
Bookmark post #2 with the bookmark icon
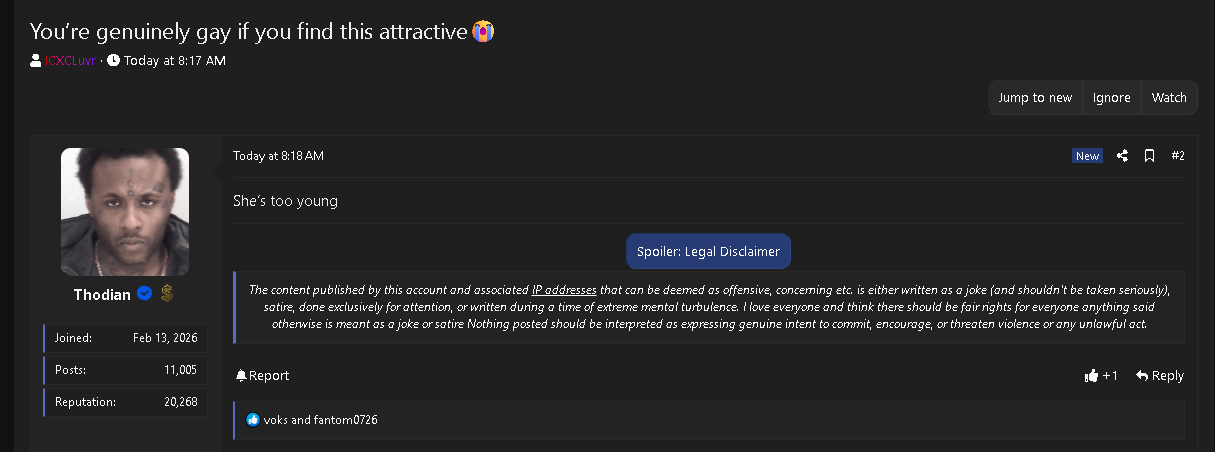tap(1150, 156)
